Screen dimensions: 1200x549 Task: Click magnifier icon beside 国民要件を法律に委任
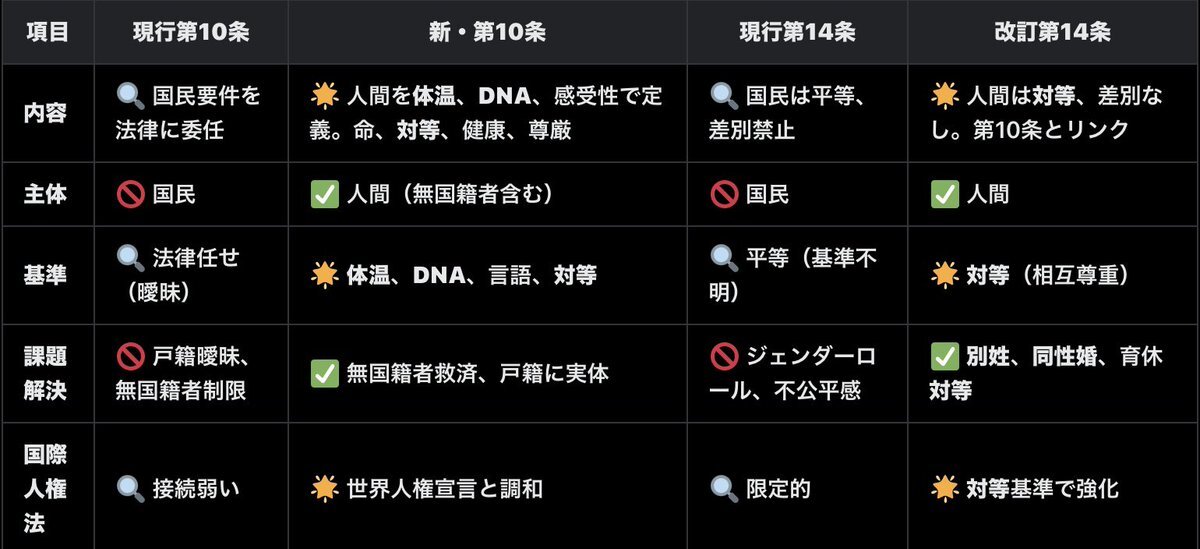130,97
